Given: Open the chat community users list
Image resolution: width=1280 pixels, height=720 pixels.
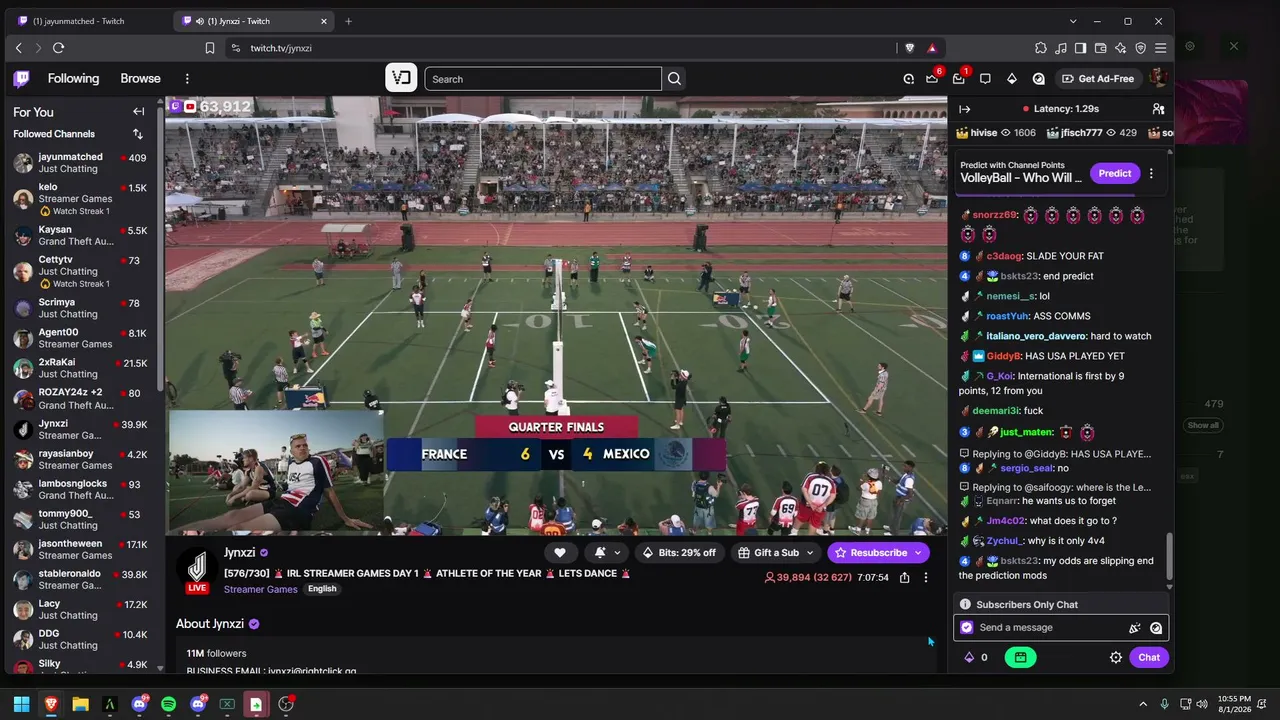Looking at the screenshot, I should (x=1158, y=109).
